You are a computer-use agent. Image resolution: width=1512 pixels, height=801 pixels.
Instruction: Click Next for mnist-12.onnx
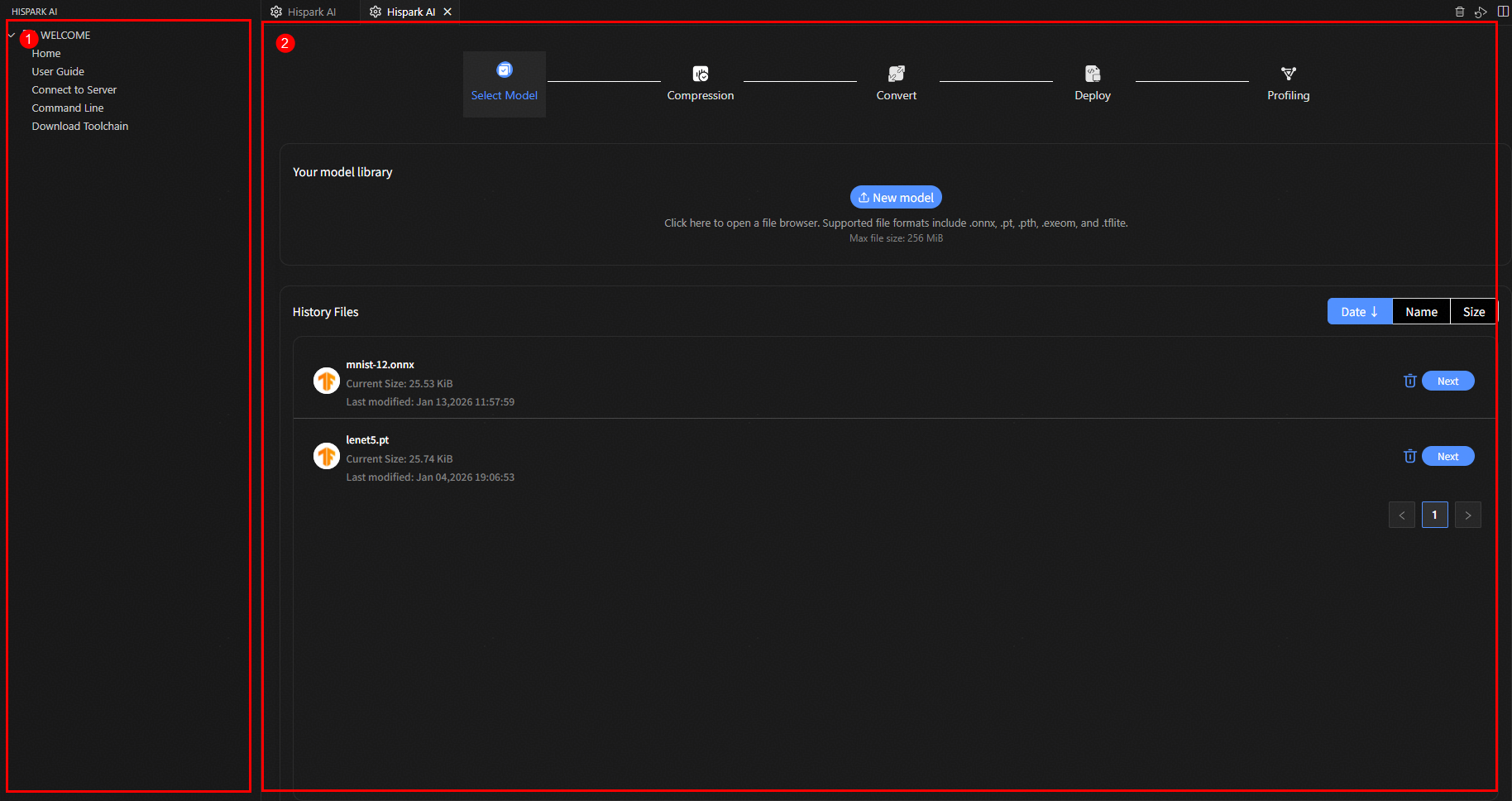(x=1447, y=381)
